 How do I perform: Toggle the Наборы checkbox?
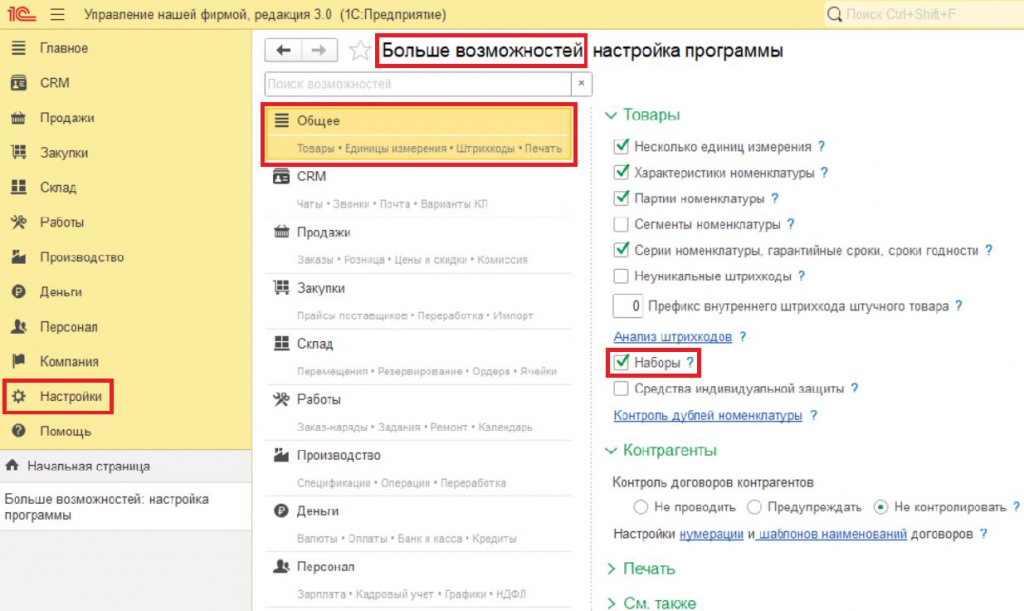tap(621, 362)
